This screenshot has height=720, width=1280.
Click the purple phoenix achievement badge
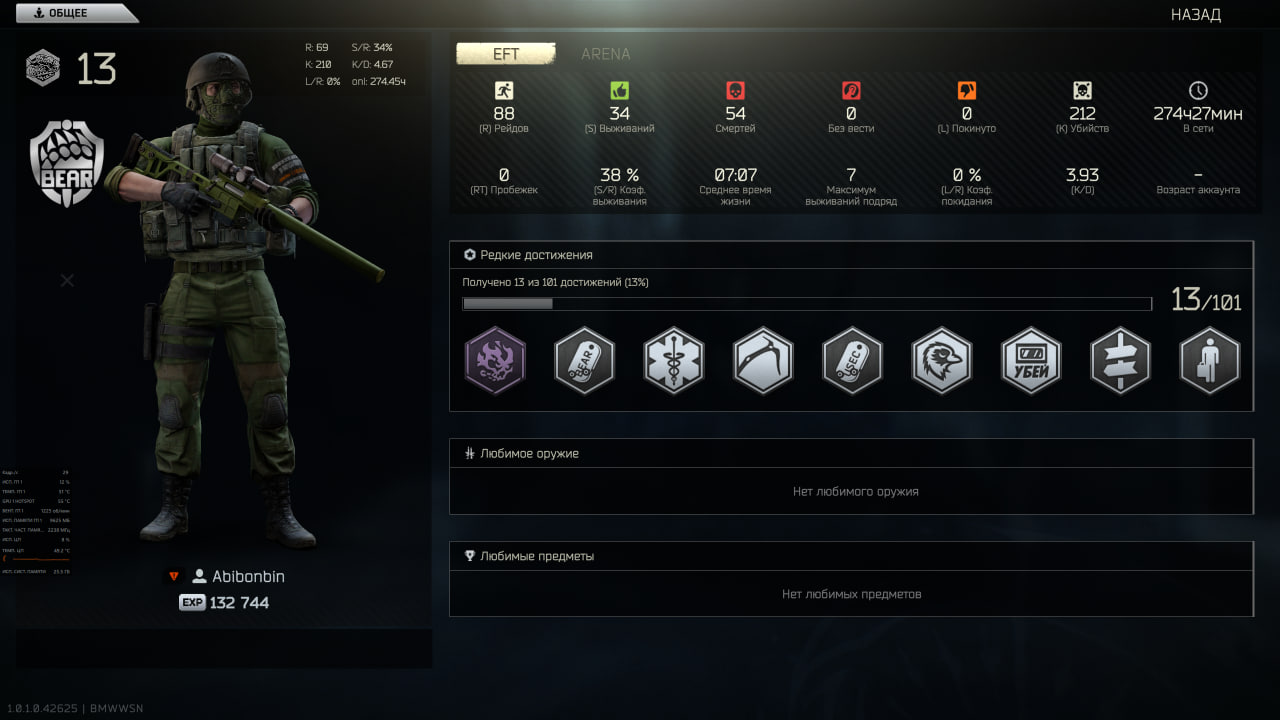pos(495,360)
